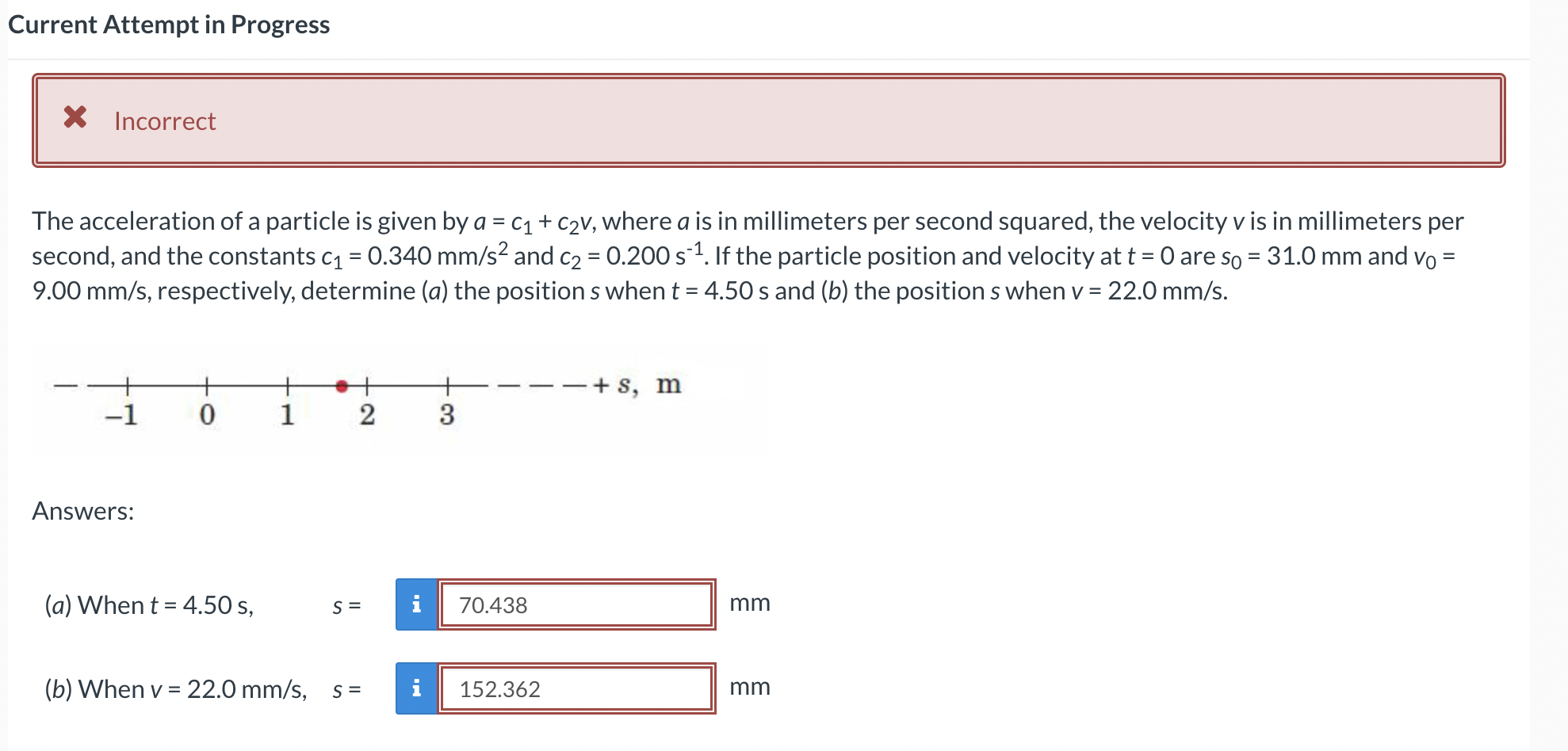Select the answer field containing 70.438

pyautogui.click(x=576, y=605)
